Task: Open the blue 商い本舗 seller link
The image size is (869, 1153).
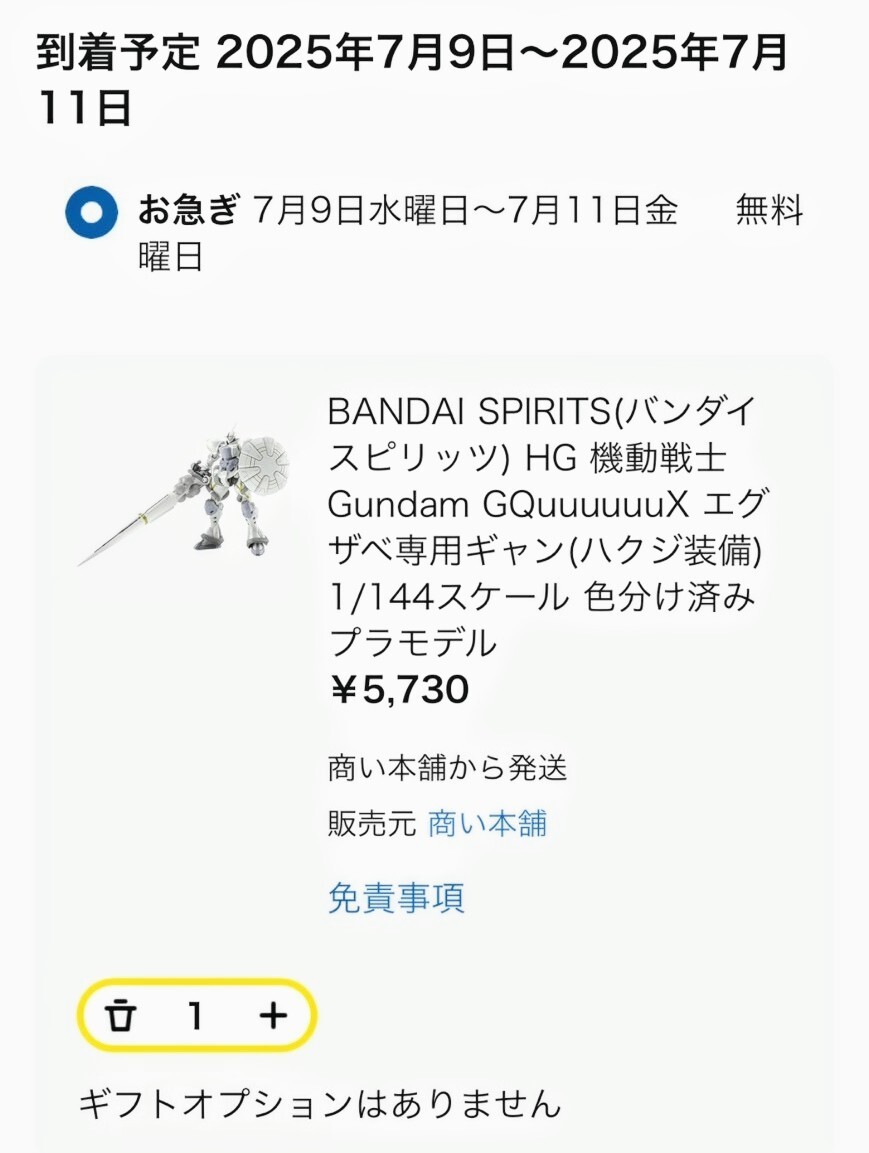Action: [487, 824]
